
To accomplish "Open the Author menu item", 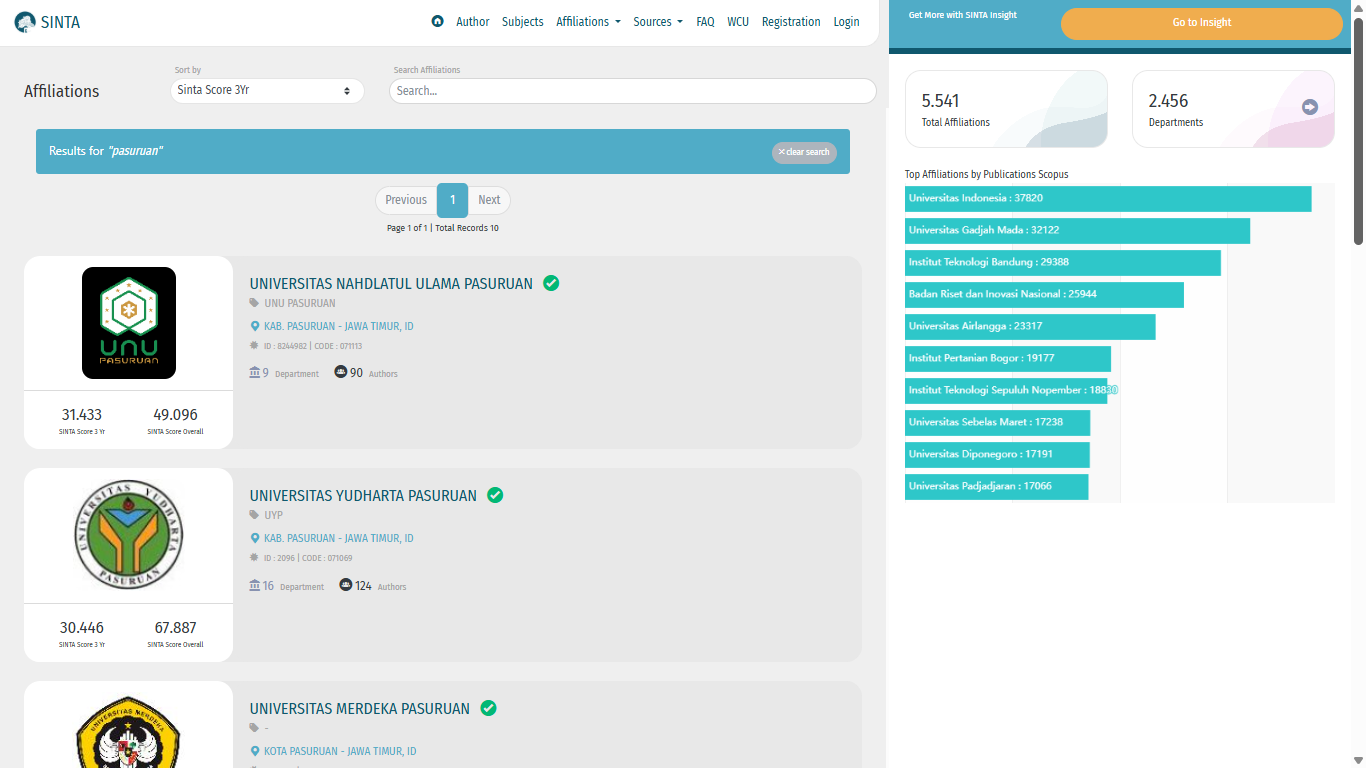I will click(473, 21).
